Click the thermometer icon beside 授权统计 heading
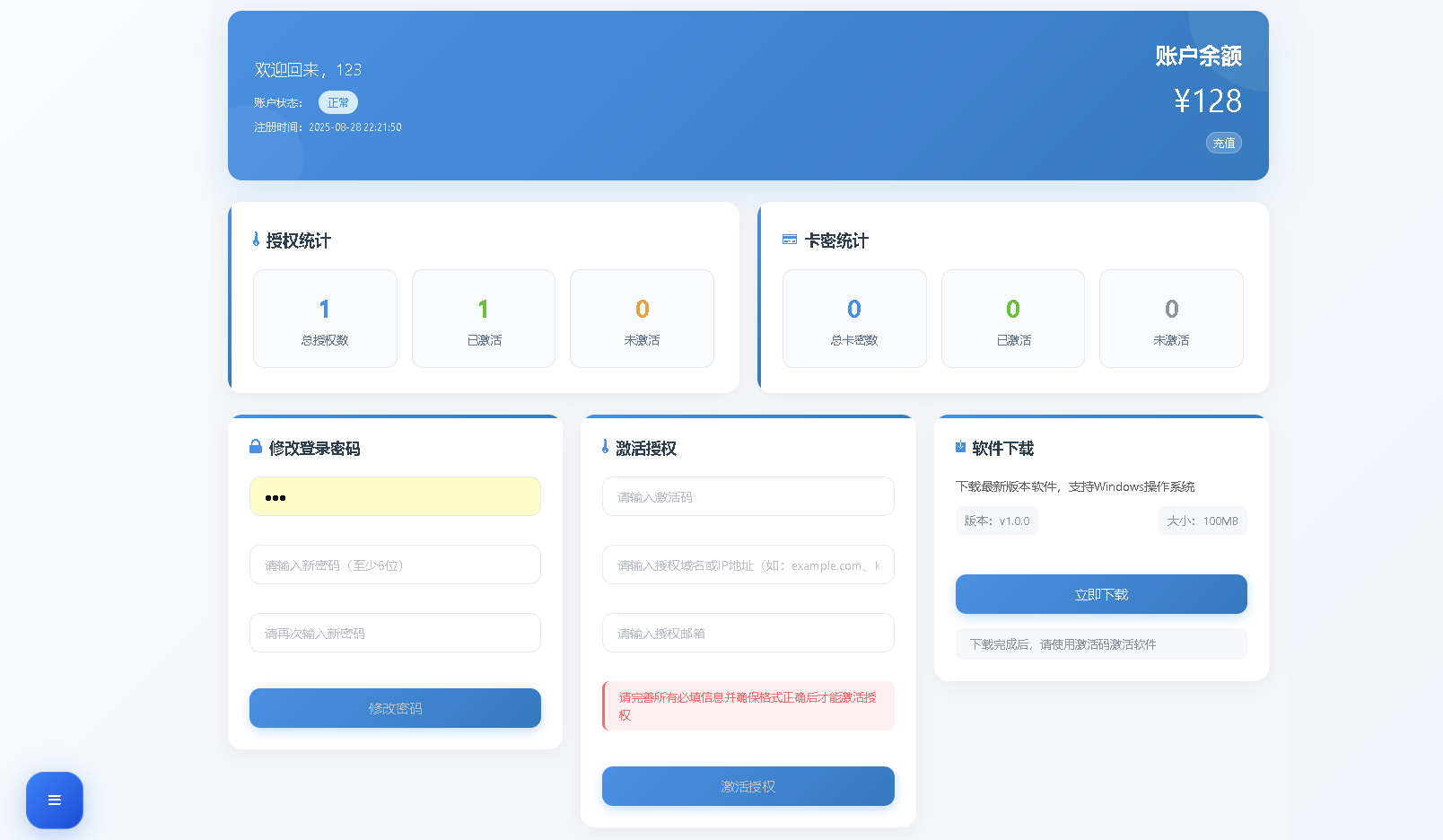 [254, 241]
